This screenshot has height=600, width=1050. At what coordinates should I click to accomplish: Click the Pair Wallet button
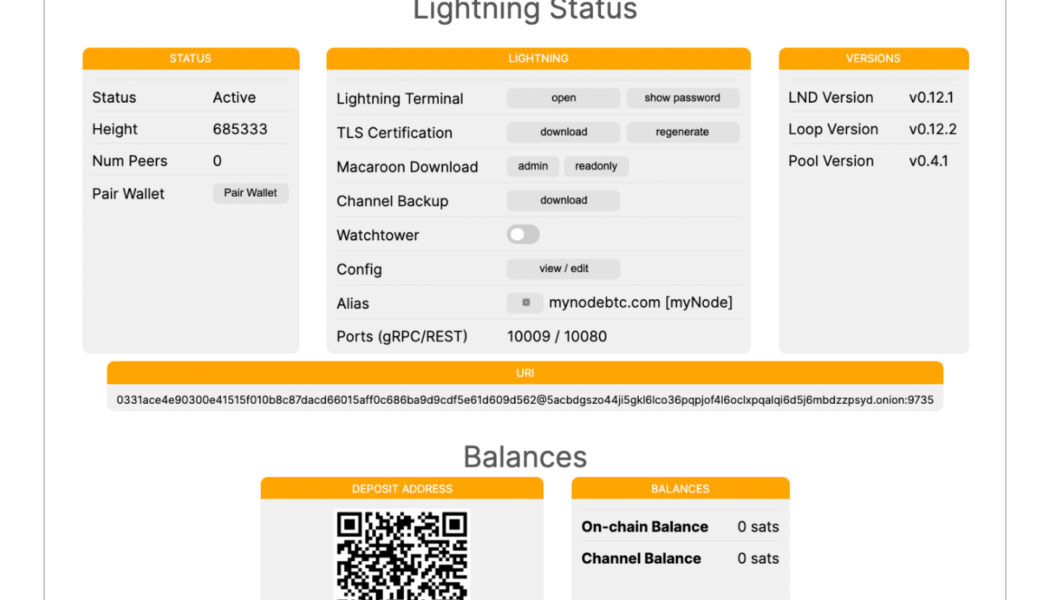[250, 193]
